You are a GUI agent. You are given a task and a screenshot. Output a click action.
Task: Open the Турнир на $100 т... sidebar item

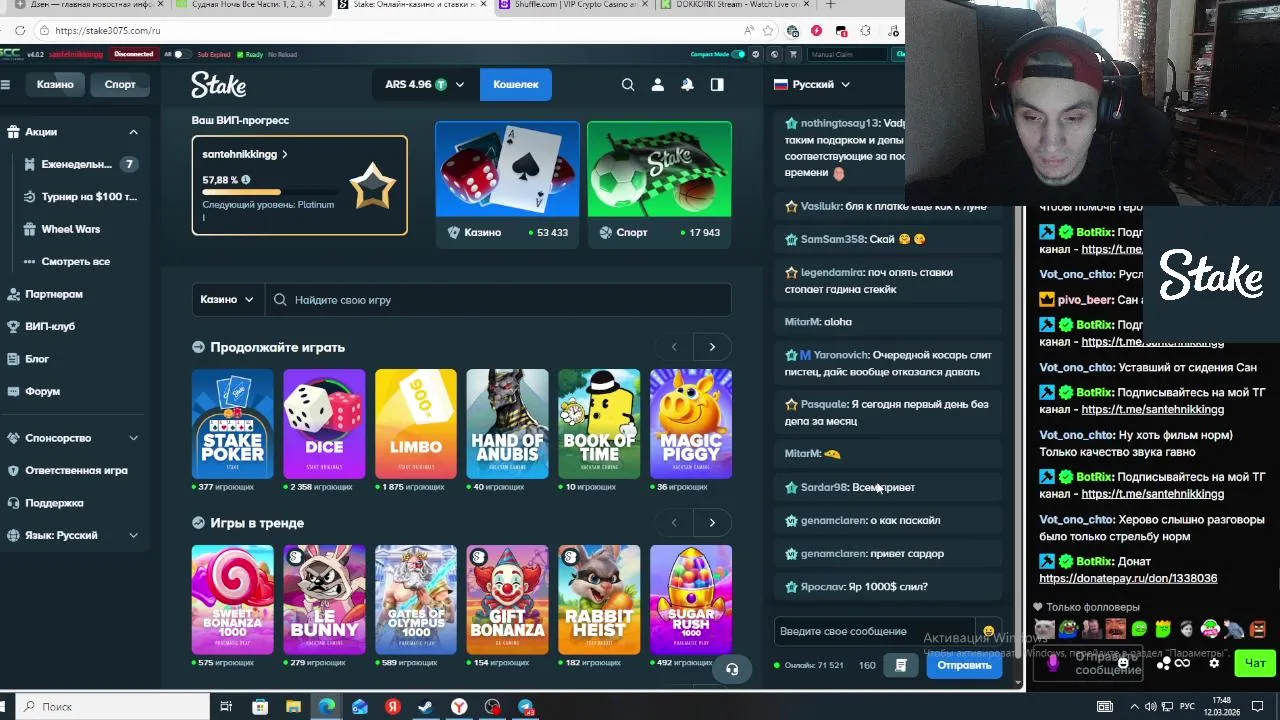79,197
